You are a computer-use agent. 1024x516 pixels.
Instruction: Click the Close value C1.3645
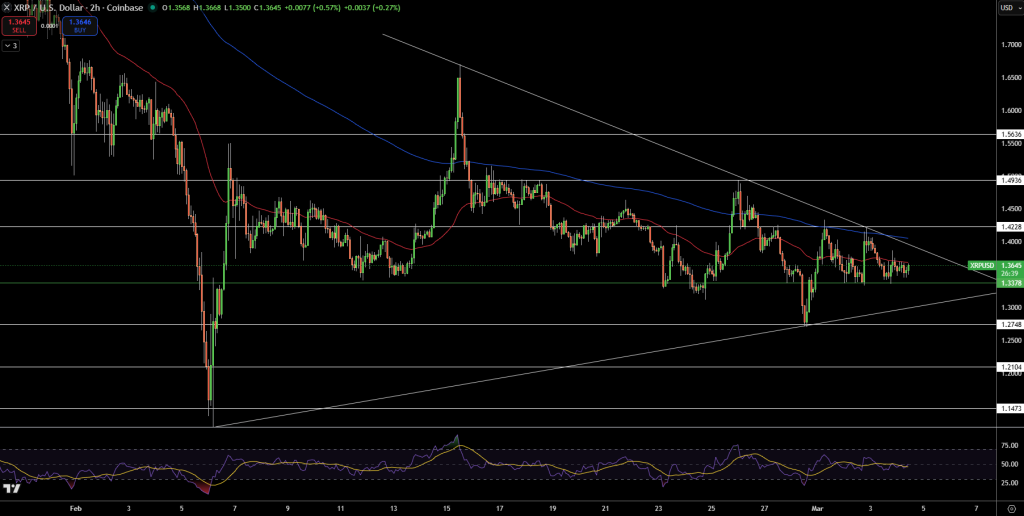coord(268,8)
